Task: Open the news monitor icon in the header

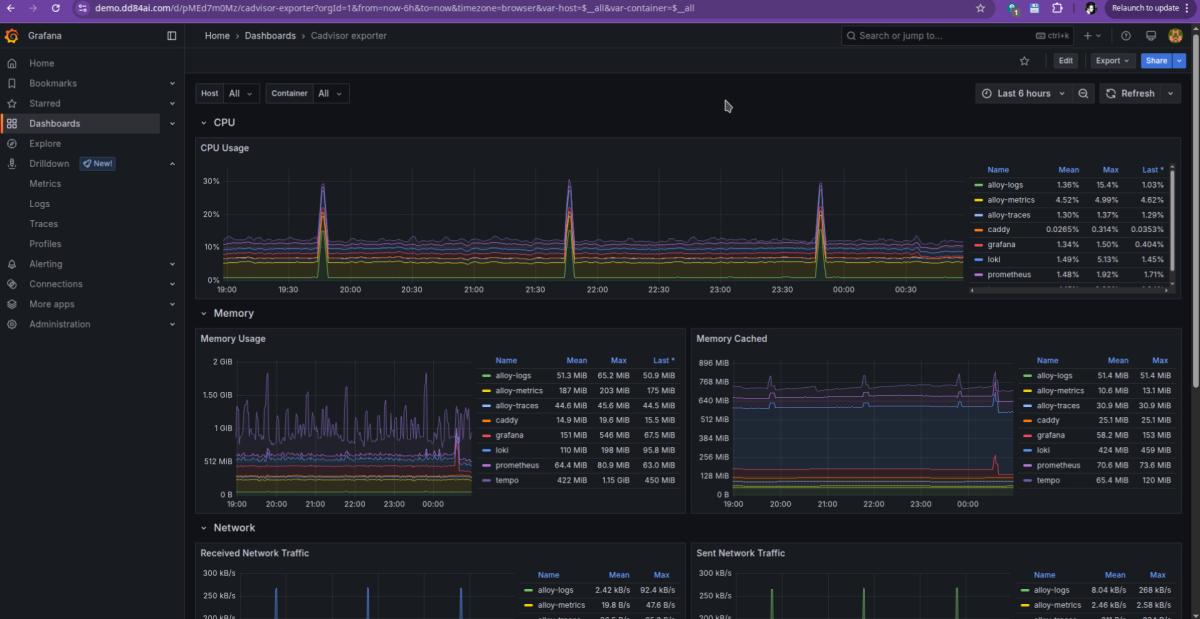Action: click(1150, 36)
